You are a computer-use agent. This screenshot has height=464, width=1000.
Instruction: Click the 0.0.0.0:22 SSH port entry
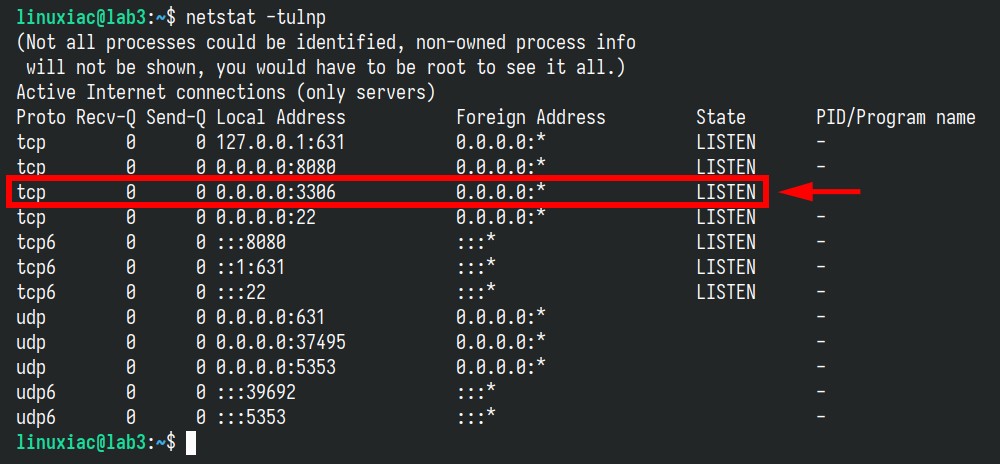tap(266, 217)
